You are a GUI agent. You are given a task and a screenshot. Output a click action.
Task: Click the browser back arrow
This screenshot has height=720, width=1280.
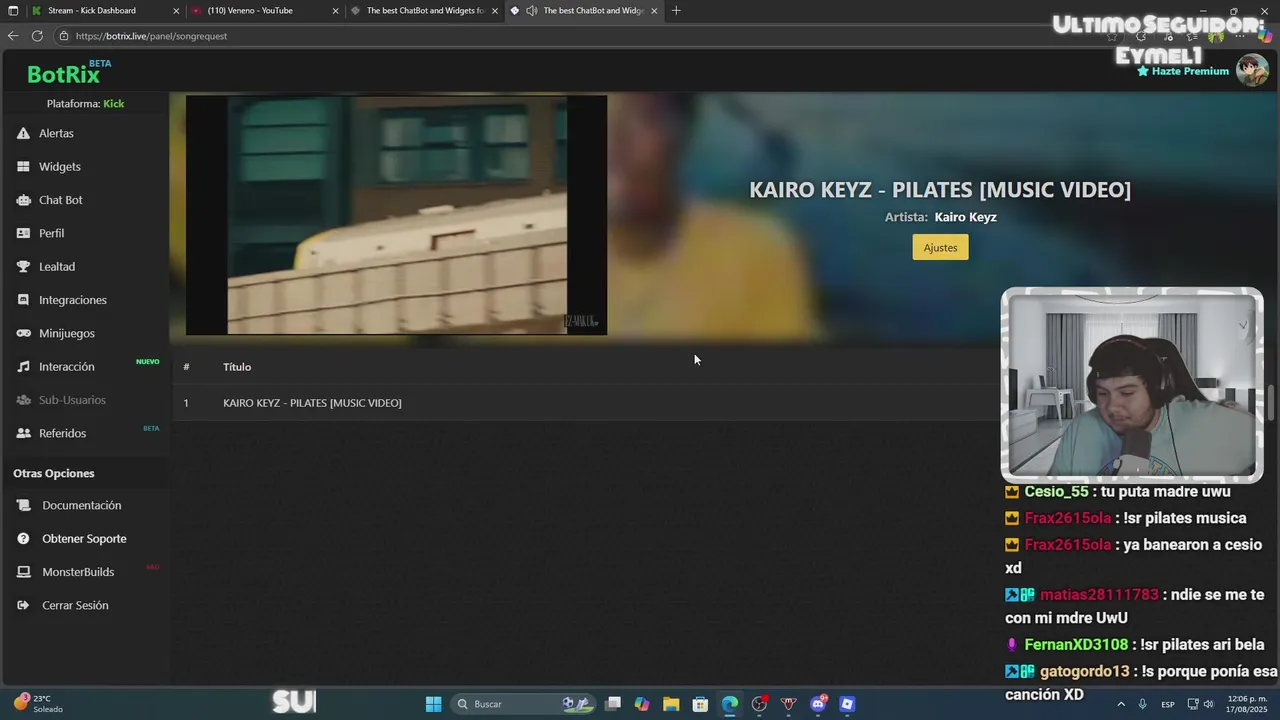pos(13,36)
